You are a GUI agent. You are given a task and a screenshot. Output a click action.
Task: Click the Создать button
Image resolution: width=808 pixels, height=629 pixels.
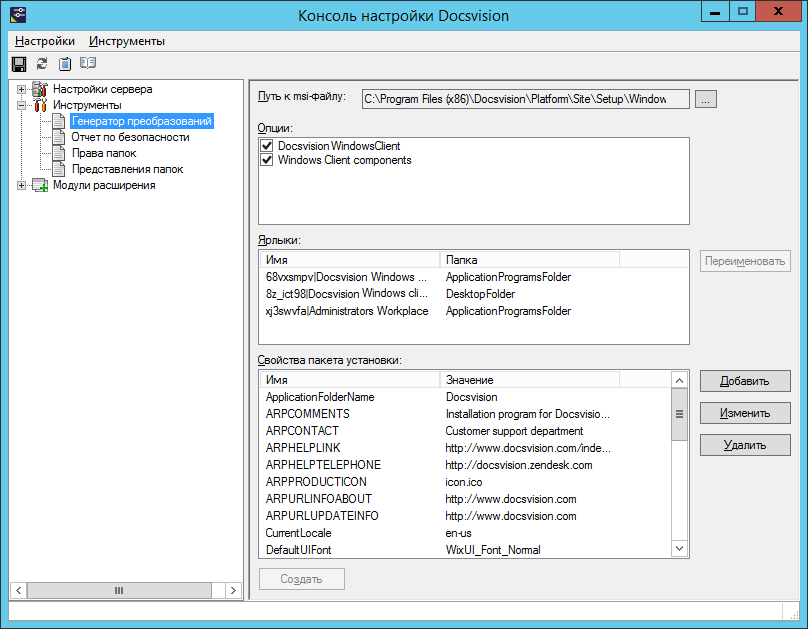[302, 579]
